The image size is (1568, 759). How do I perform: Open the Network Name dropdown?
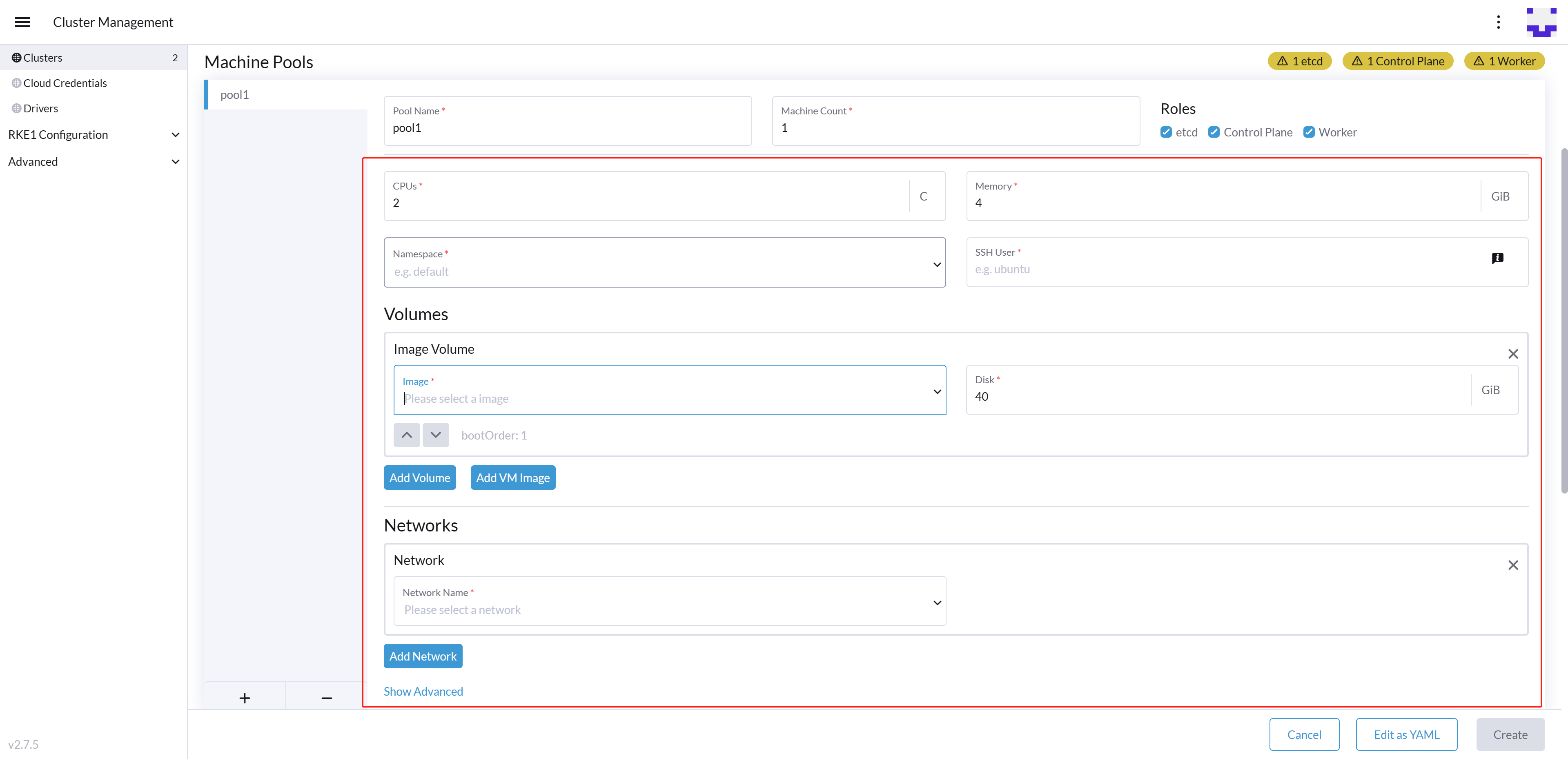point(670,602)
